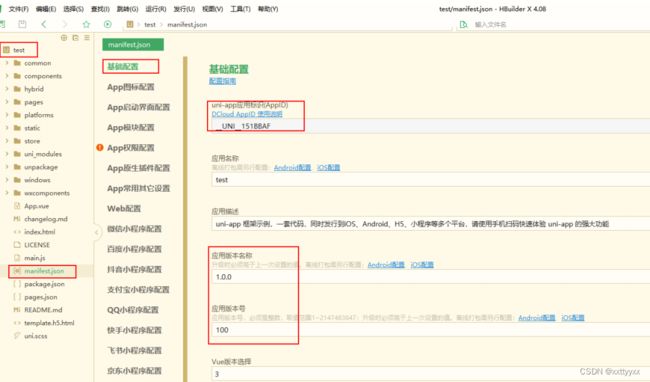Click manifest.json in the breadcrumb path
This screenshot has width=650, height=382.
tap(187, 25)
